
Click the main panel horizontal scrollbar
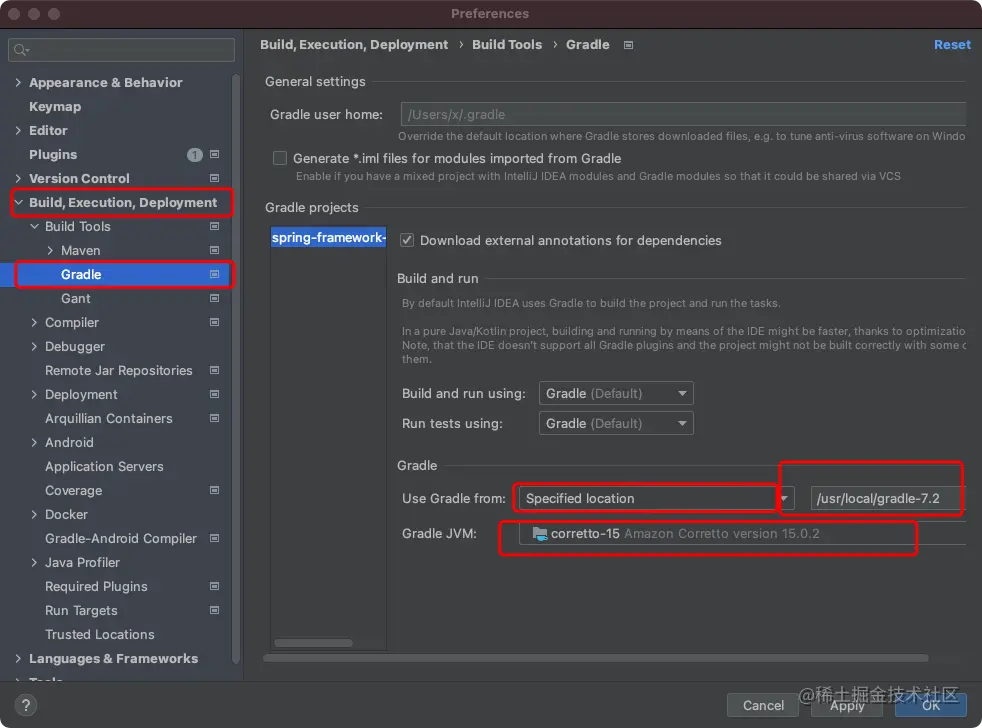tap(596, 658)
